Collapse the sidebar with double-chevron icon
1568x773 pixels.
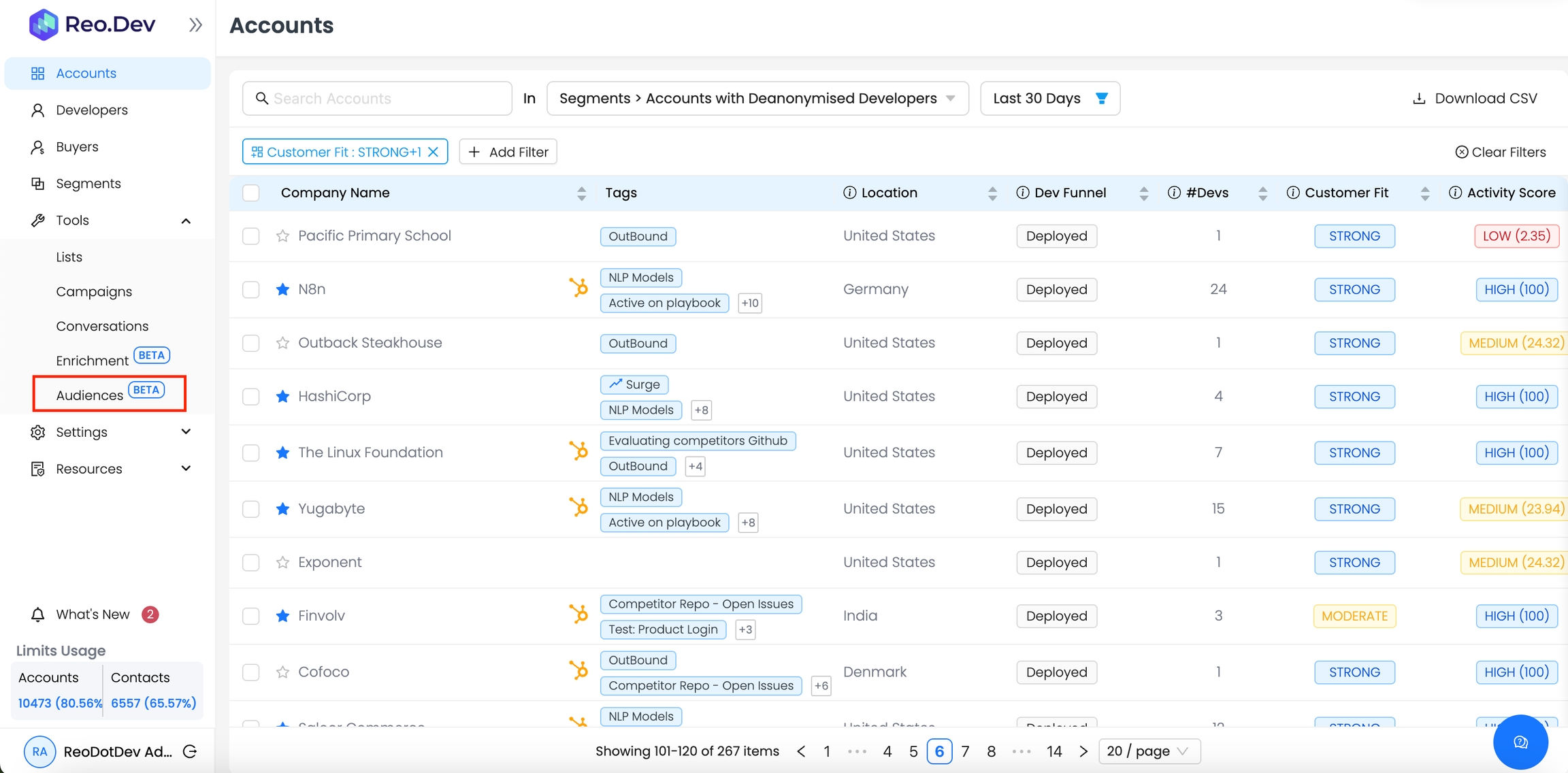click(195, 25)
